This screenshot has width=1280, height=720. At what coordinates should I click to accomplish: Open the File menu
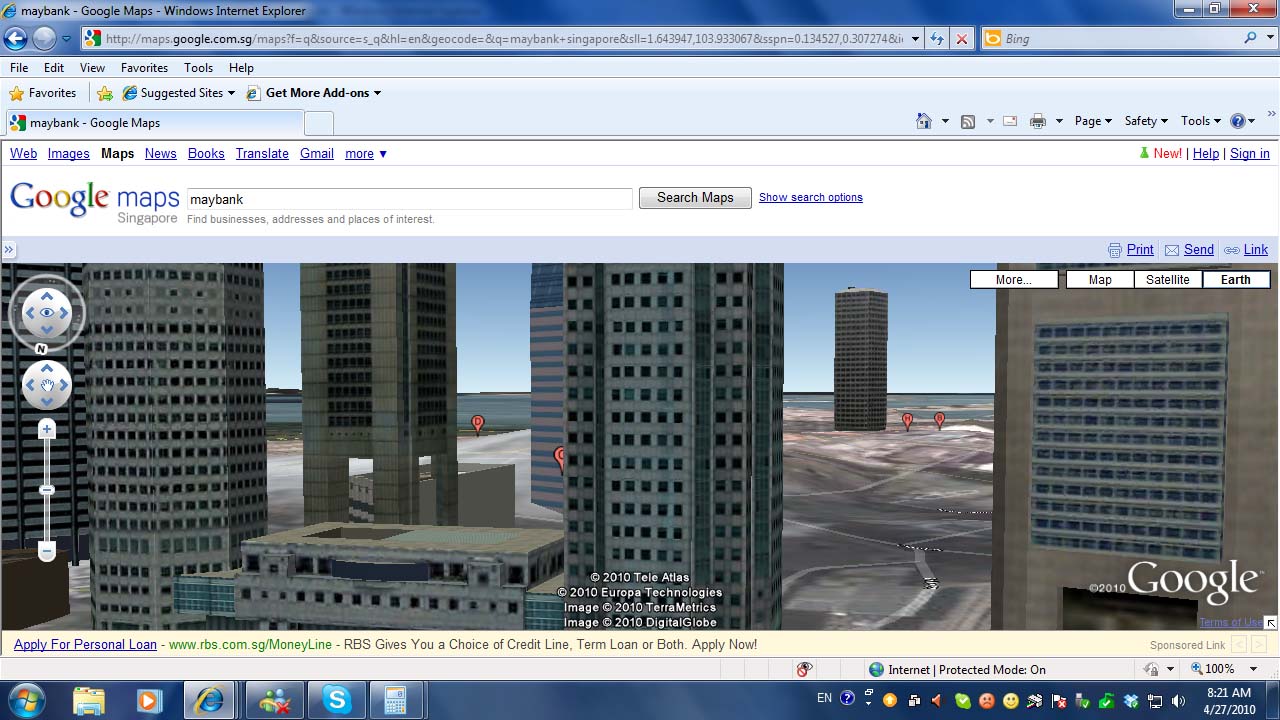pos(19,67)
